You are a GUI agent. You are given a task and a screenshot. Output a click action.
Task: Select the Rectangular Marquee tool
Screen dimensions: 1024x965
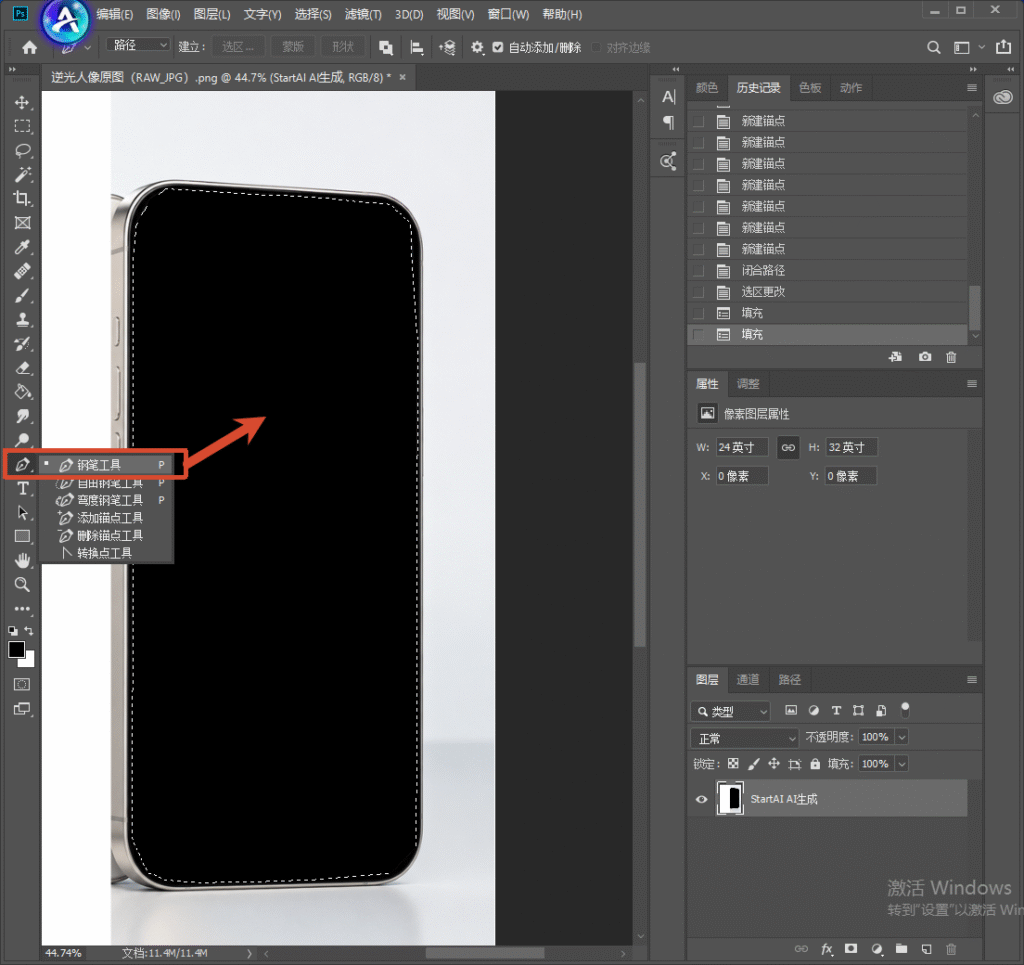[22, 127]
